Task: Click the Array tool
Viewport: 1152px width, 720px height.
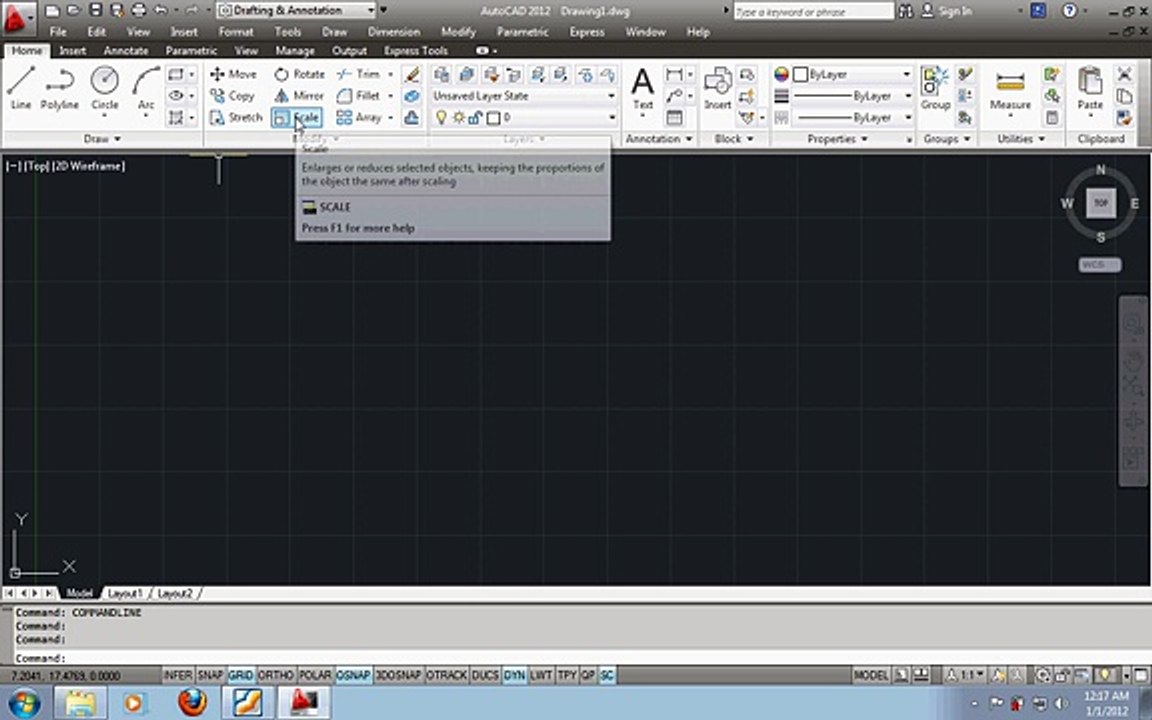Action: point(359,118)
